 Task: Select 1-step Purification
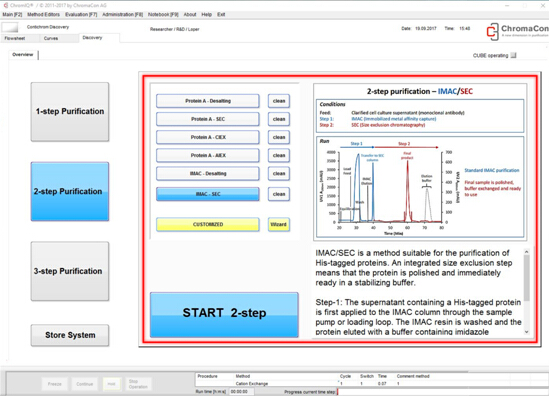point(70,112)
